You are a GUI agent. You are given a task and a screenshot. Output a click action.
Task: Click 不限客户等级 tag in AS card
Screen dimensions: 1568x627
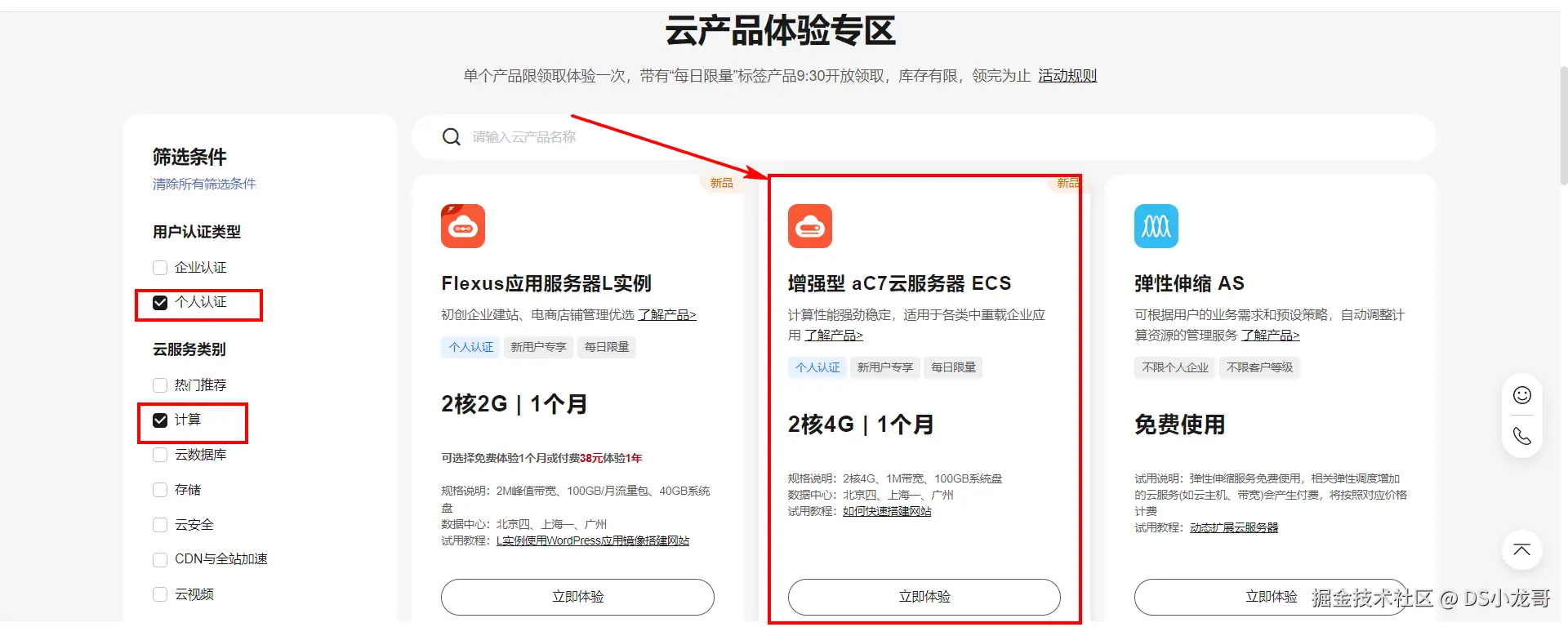(1259, 367)
